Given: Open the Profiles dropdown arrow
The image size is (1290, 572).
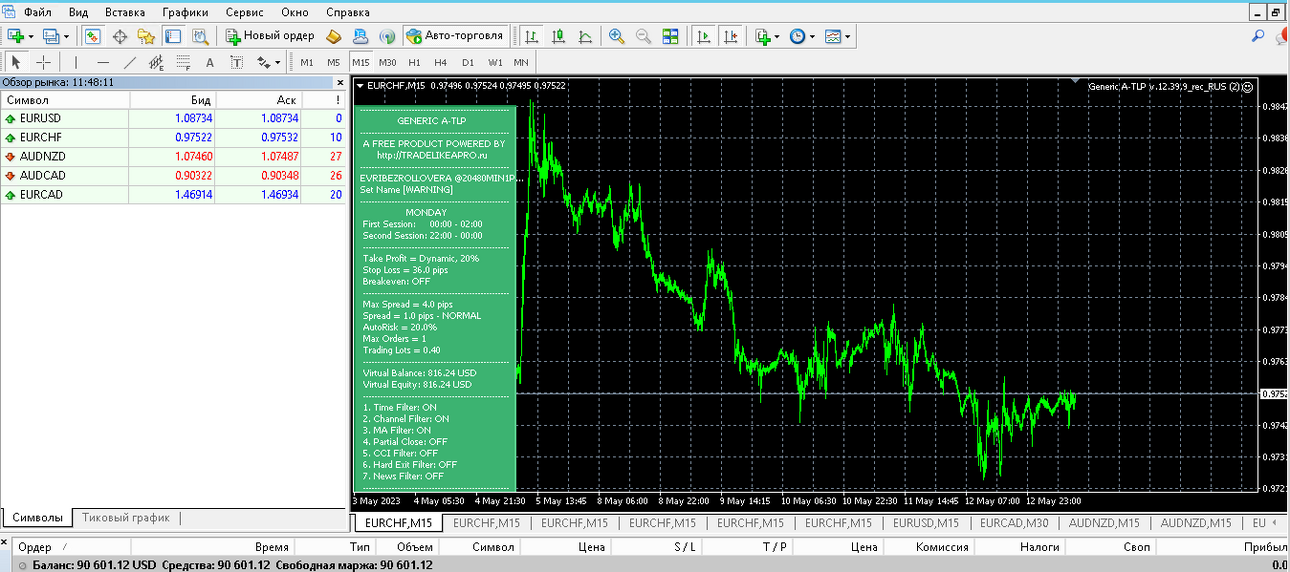Looking at the screenshot, I should 66,36.
